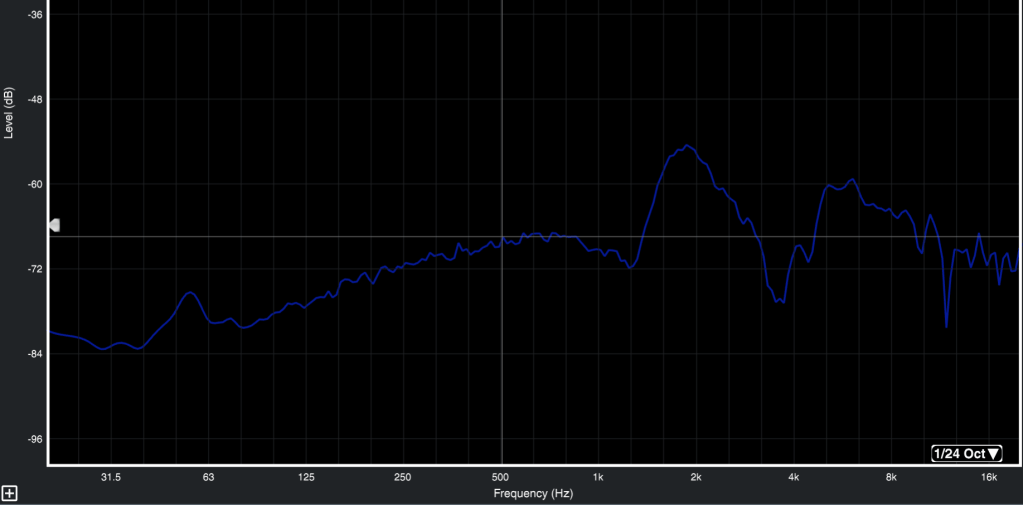Click the 31.5 frequency axis label
Viewport: 1023px width, 505px height.
(x=110, y=478)
